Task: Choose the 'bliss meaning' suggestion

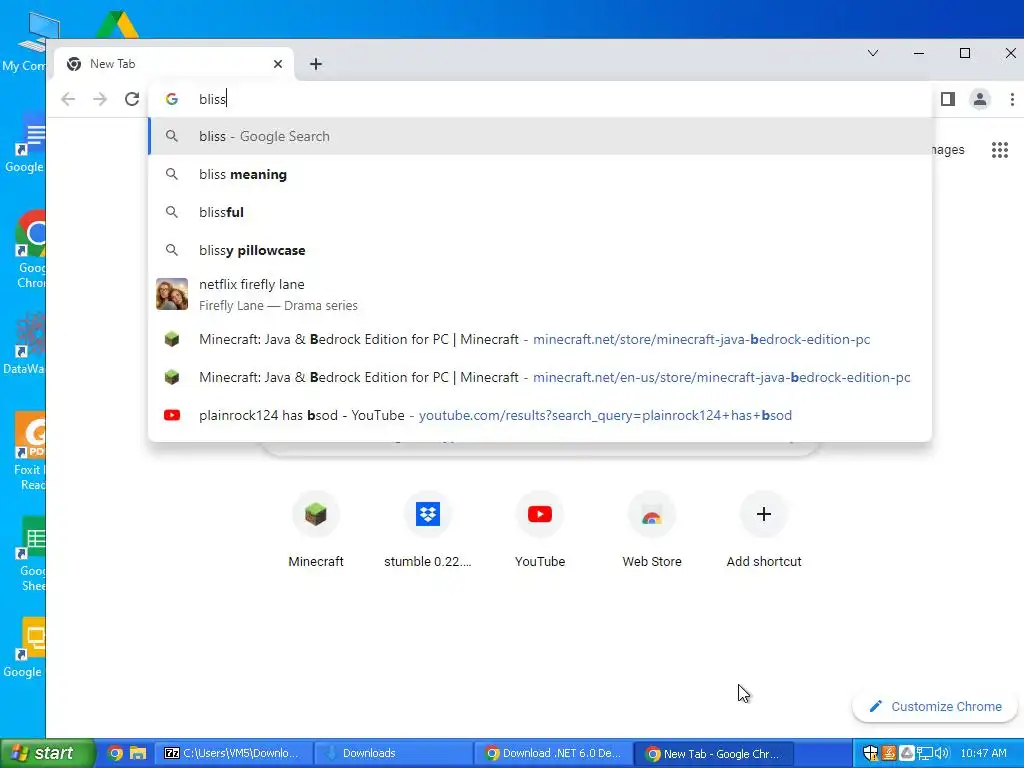Action: click(x=540, y=174)
